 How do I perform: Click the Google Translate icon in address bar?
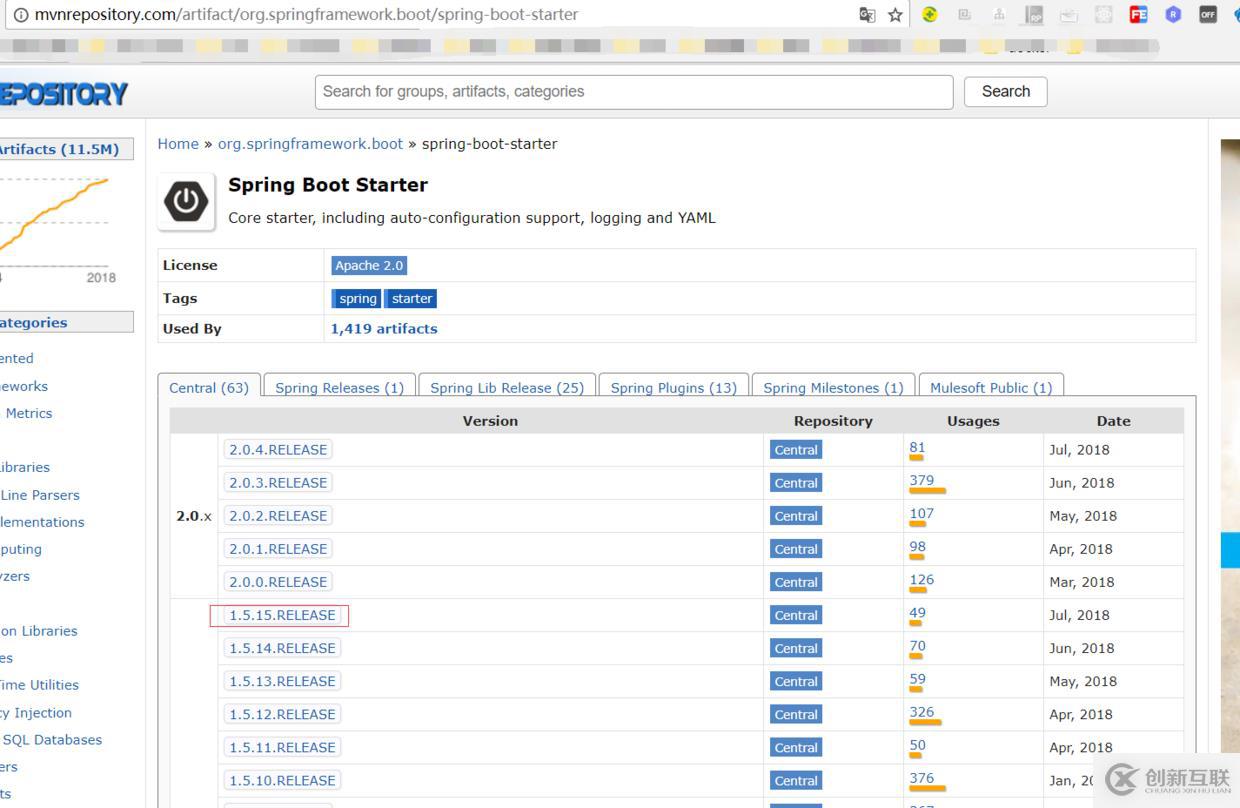click(x=867, y=14)
